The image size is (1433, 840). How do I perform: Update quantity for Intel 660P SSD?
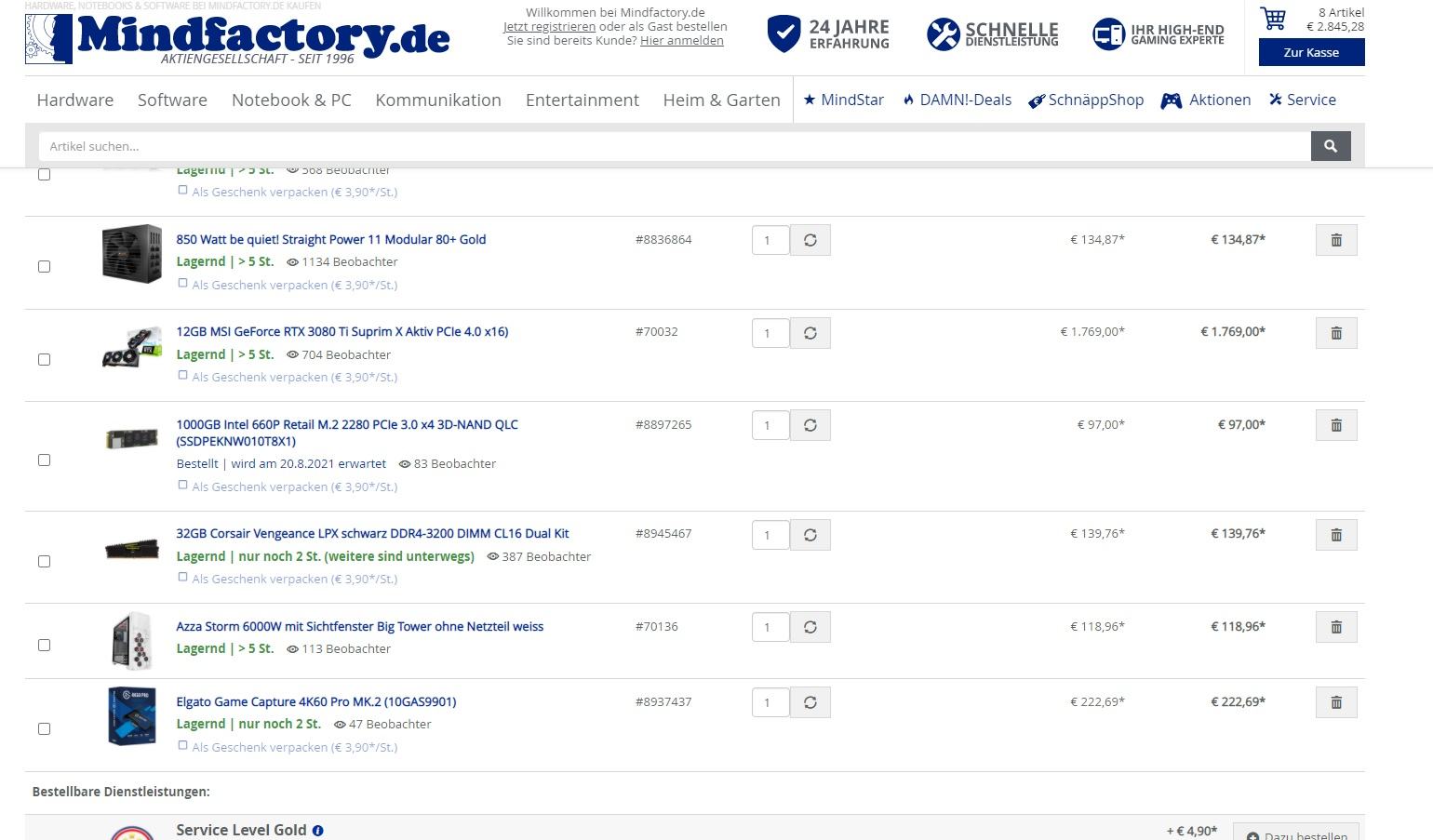(810, 425)
